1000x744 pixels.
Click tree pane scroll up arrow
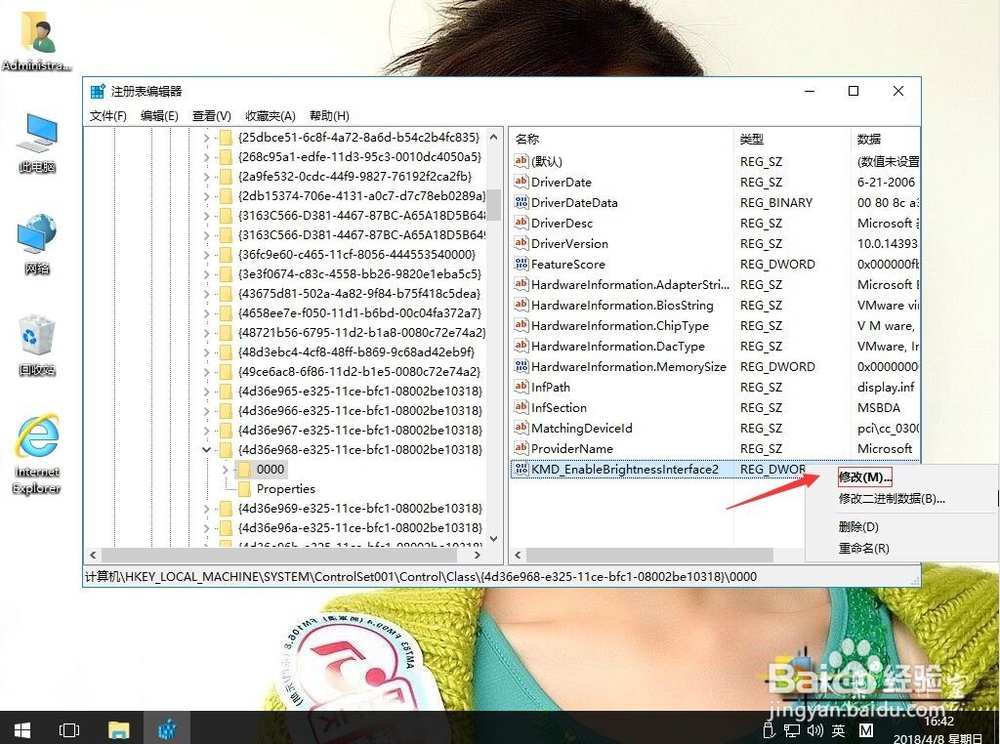[x=494, y=136]
